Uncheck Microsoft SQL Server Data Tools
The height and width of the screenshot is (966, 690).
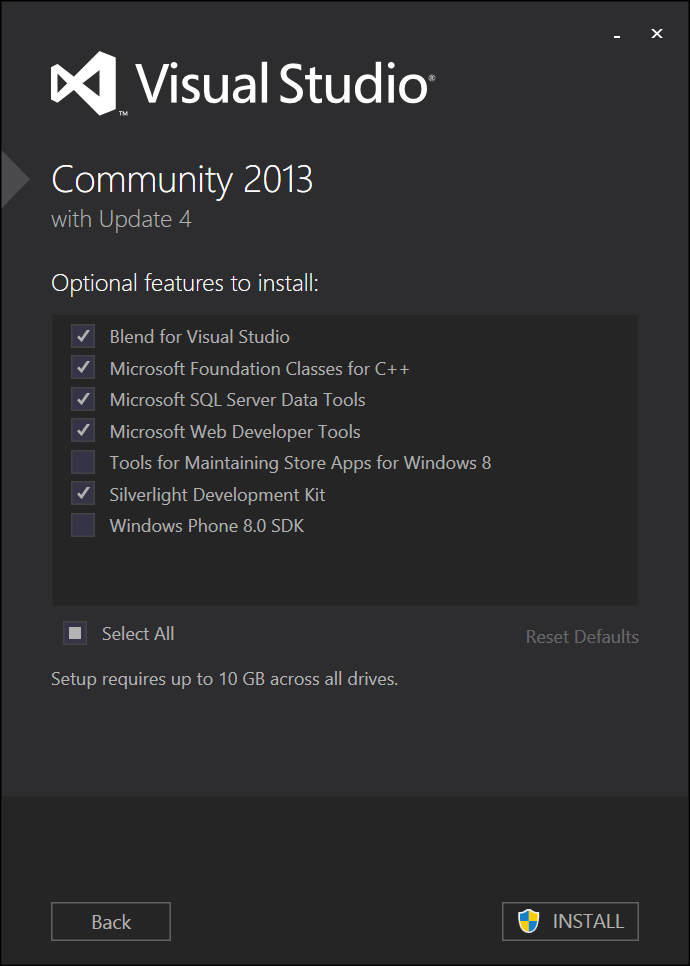[83, 399]
